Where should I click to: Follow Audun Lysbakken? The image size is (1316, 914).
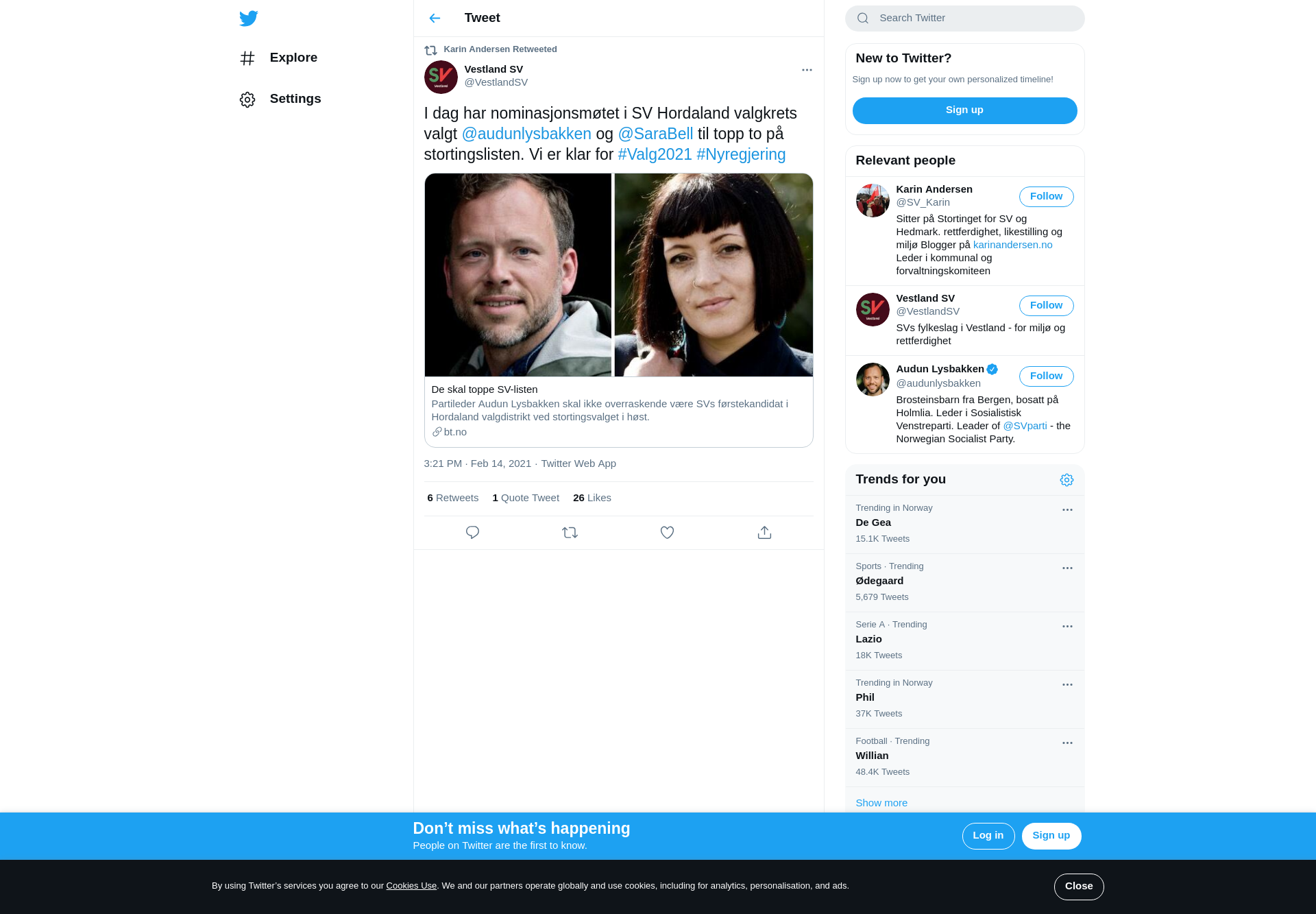click(x=1046, y=376)
